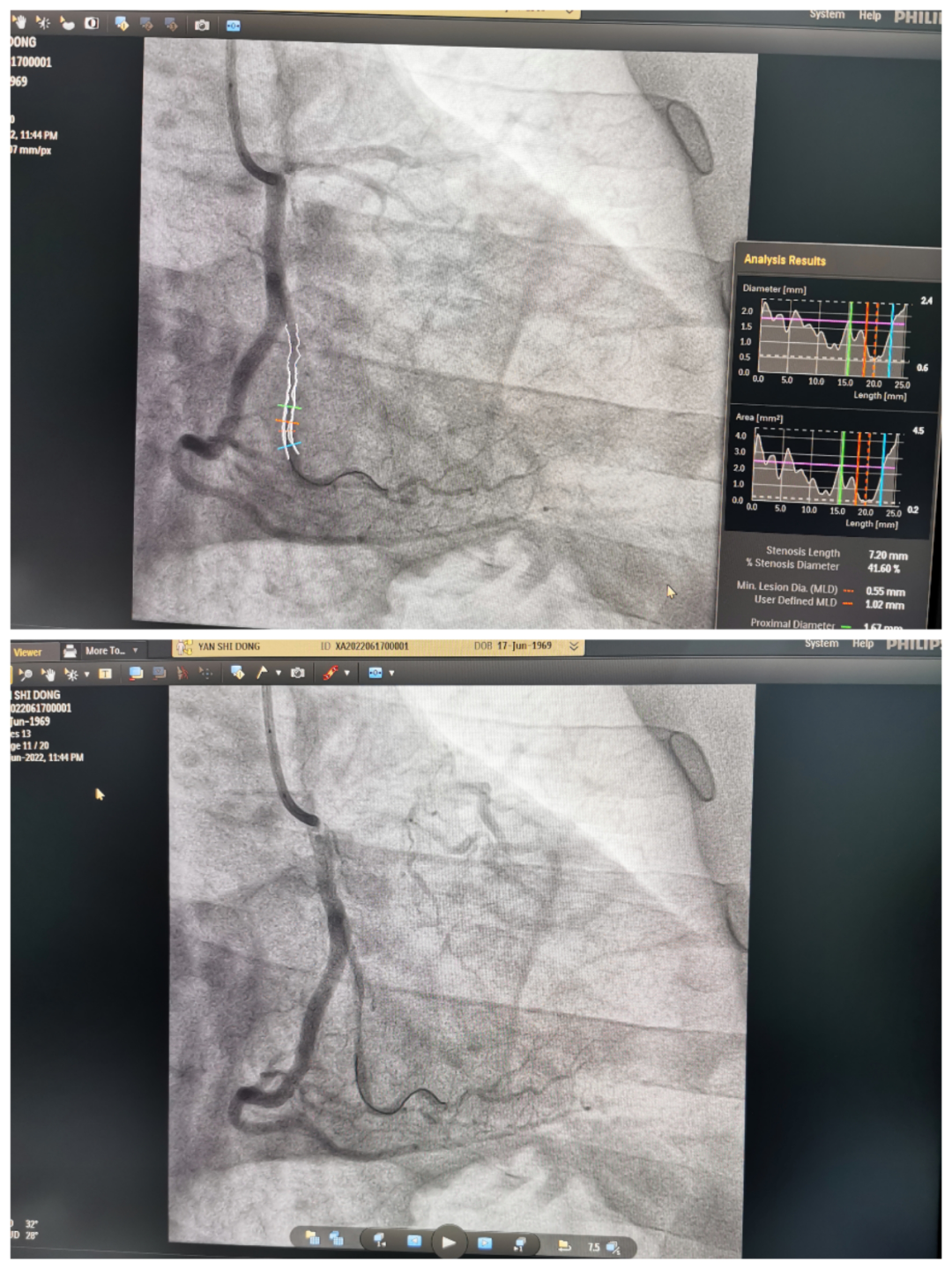The image size is (952, 1269).
Task: Play the angiography run
Action: pyautogui.click(x=450, y=1243)
